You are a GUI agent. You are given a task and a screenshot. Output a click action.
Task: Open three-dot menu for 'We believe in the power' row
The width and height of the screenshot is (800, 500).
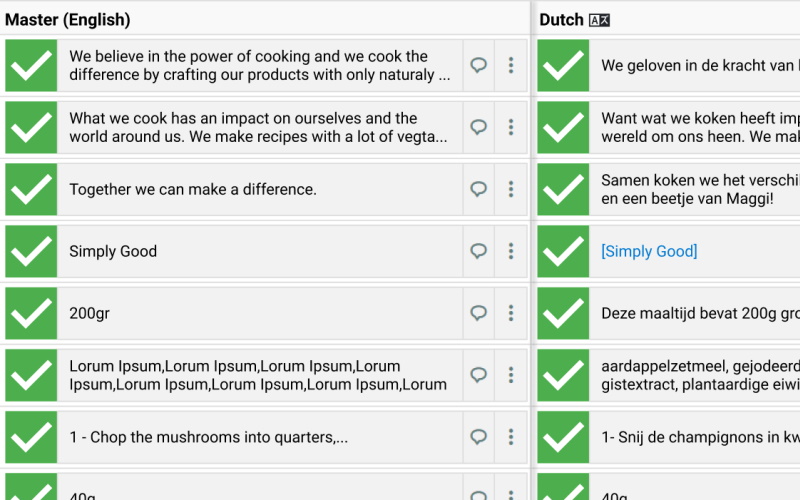[511, 65]
